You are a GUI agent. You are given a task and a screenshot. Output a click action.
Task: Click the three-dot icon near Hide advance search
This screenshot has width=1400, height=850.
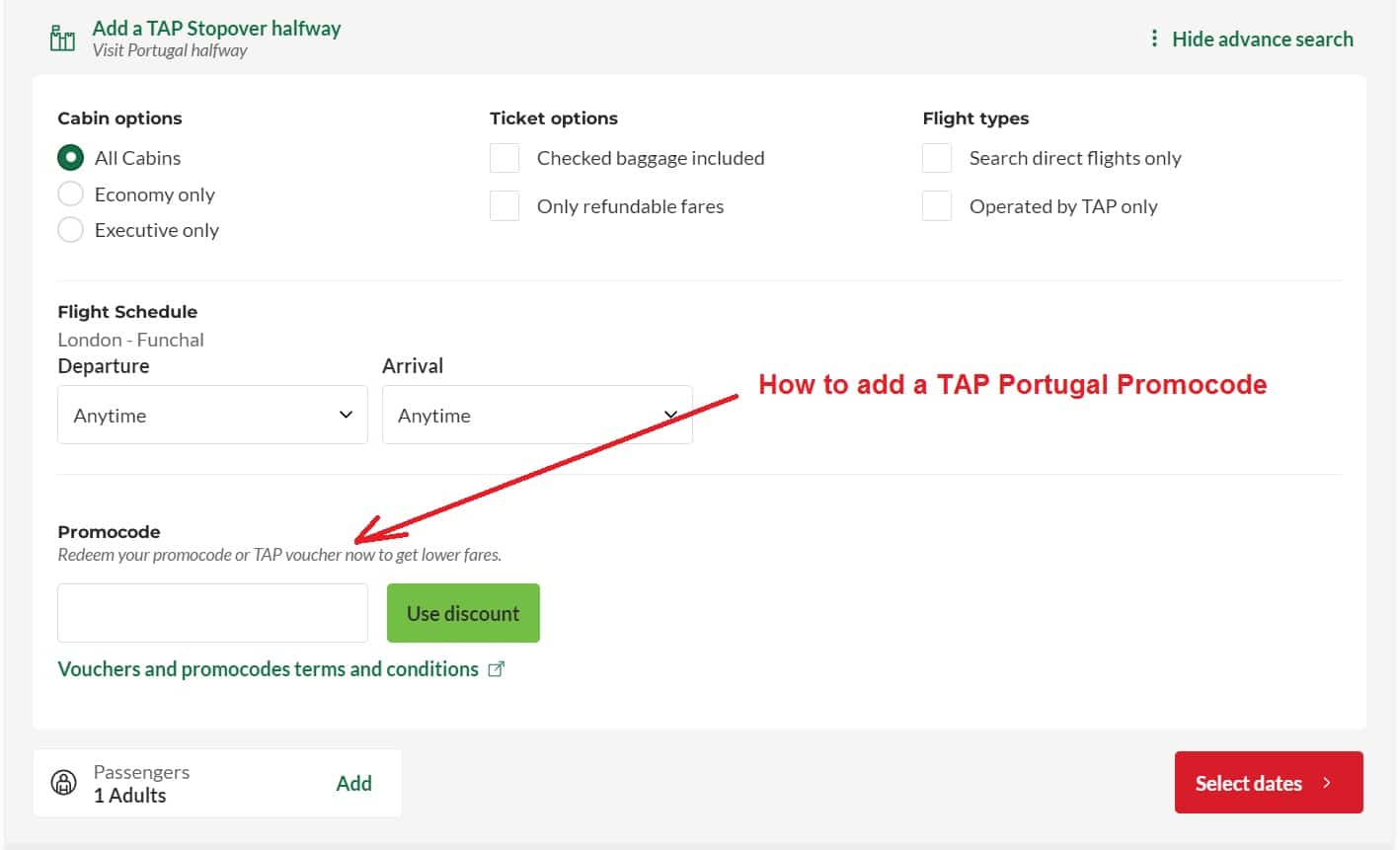(x=1155, y=39)
